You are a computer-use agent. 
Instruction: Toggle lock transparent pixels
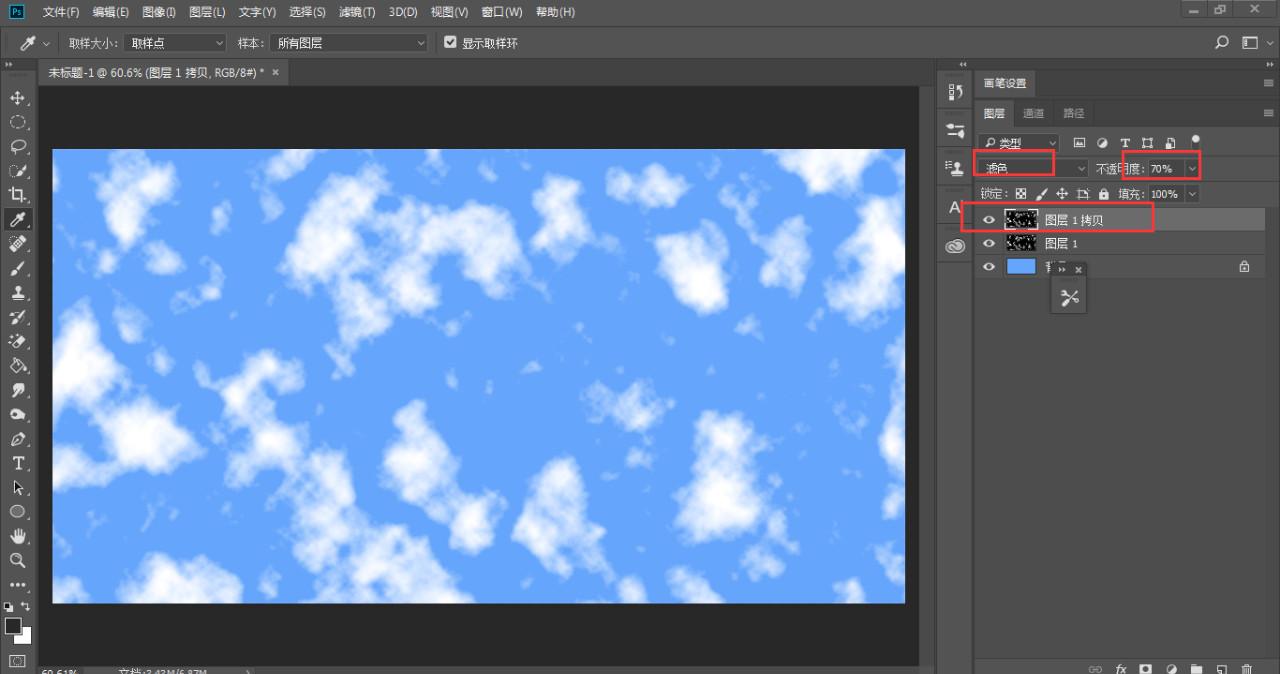click(x=1021, y=194)
